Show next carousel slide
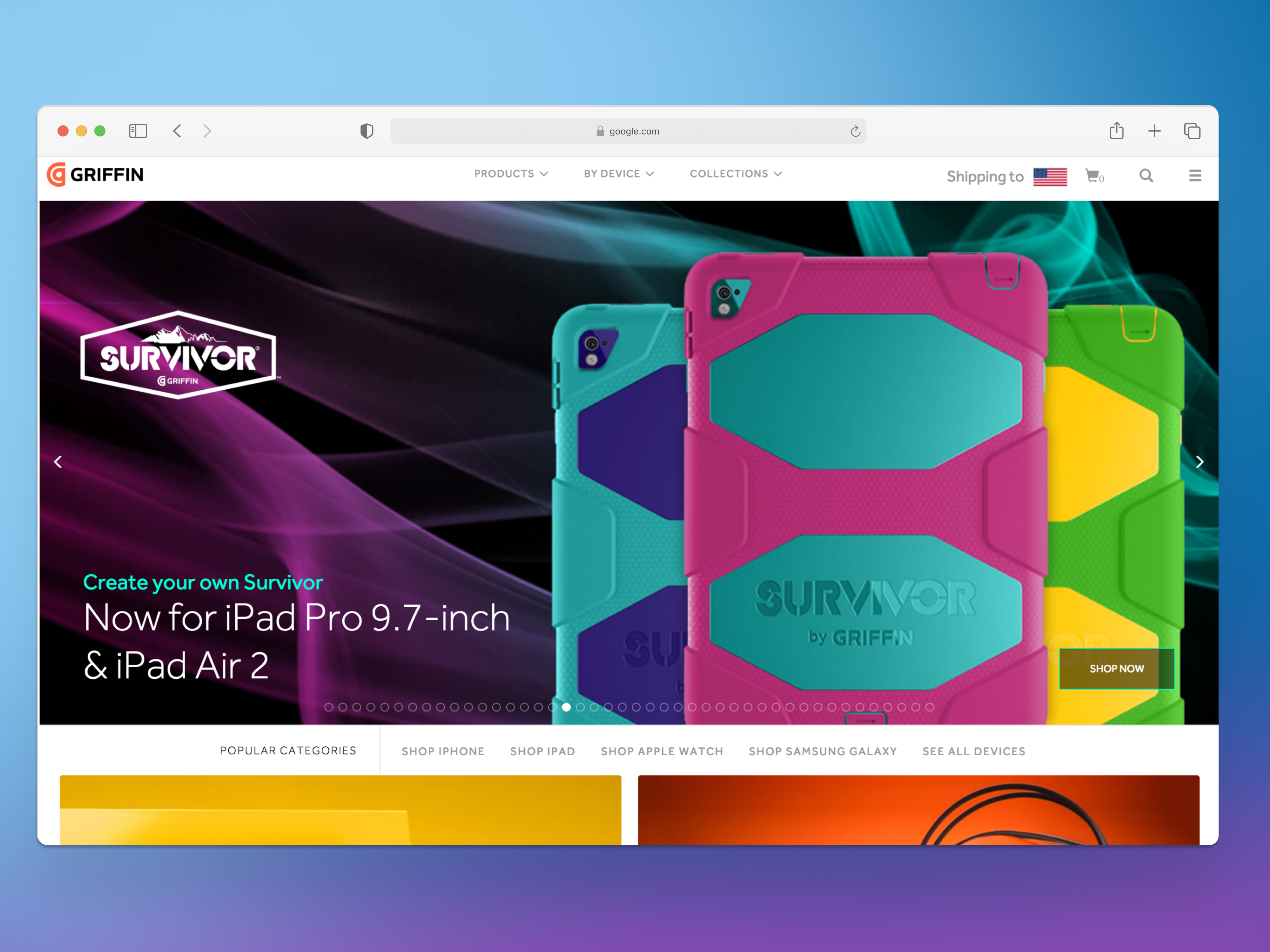This screenshot has width=1270, height=952. pos(1199,461)
